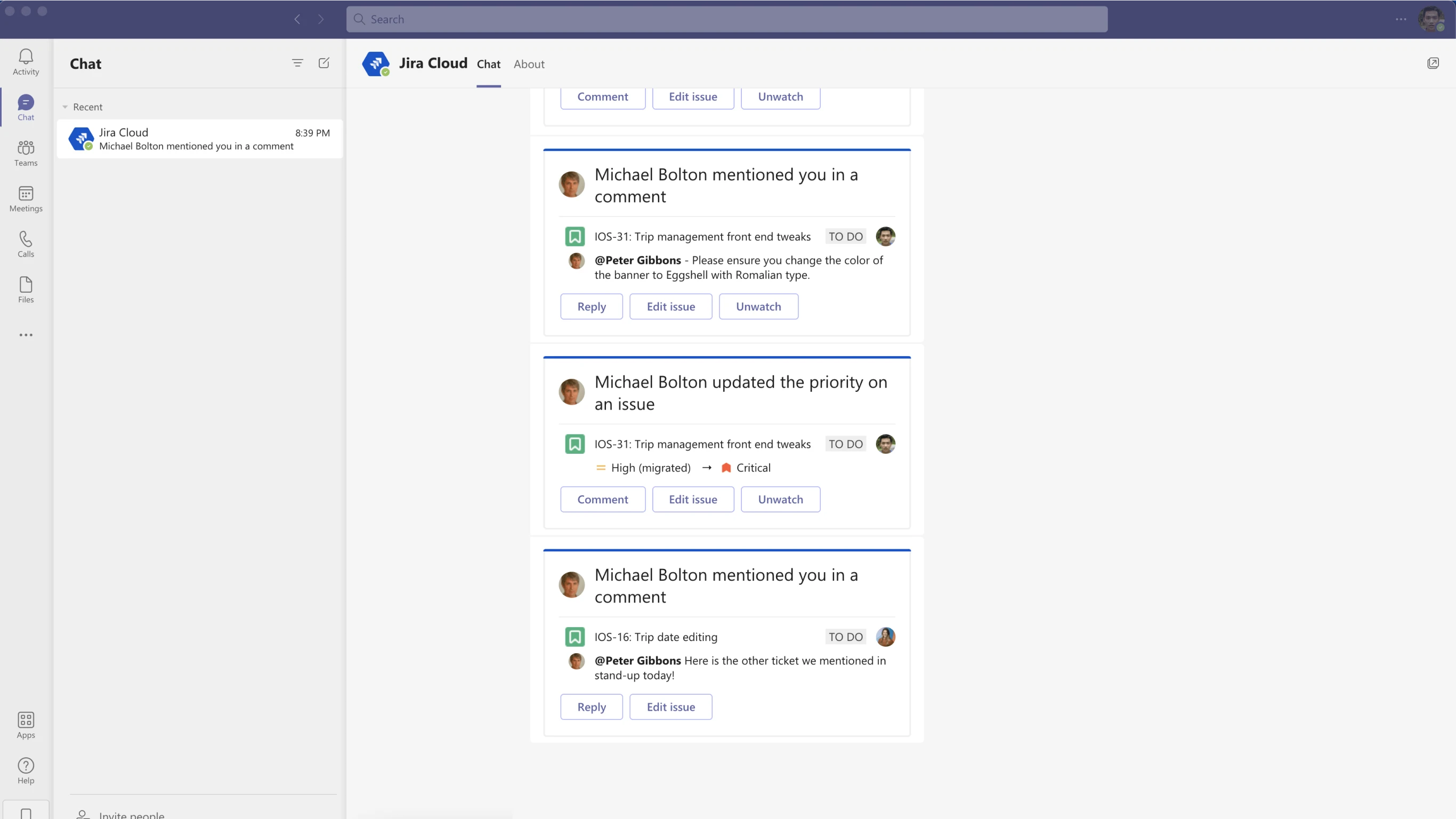
Task: Open settings and more ellipsis in title bar
Action: pyautogui.click(x=1401, y=19)
